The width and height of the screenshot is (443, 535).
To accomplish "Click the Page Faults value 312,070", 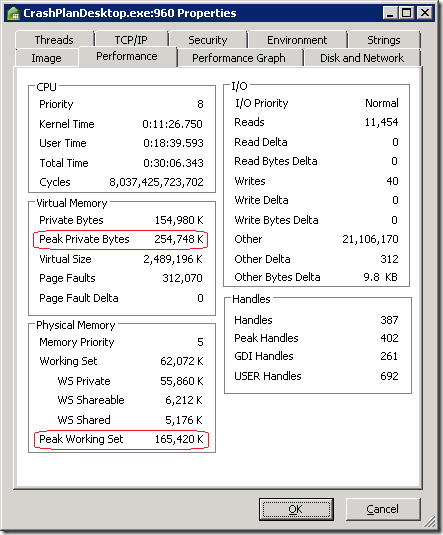I will tap(182, 278).
